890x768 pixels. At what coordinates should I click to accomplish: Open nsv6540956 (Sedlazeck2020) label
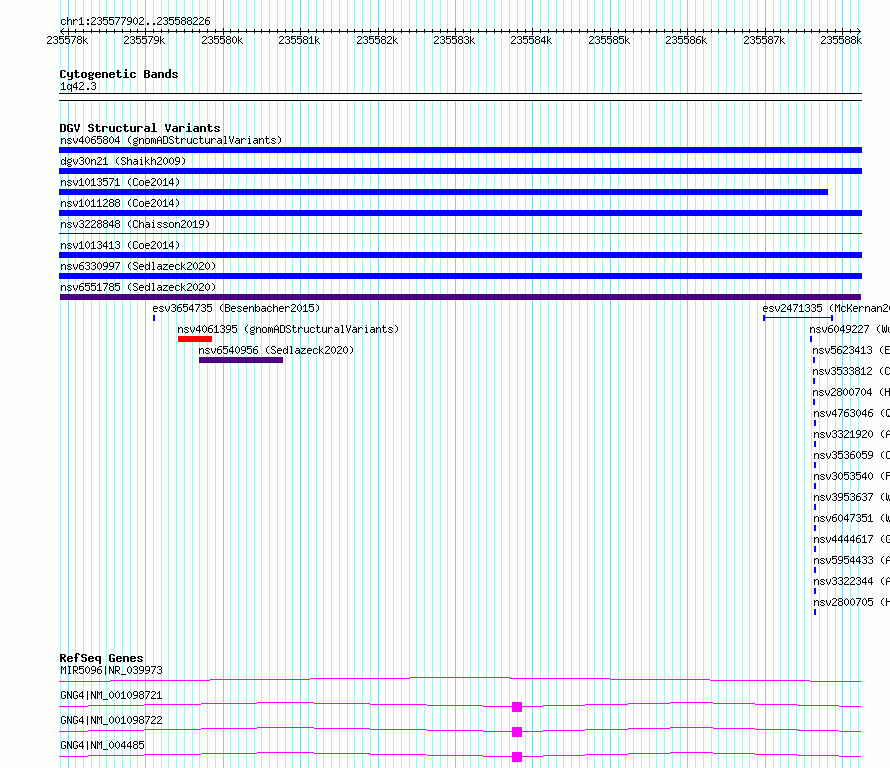(x=276, y=350)
